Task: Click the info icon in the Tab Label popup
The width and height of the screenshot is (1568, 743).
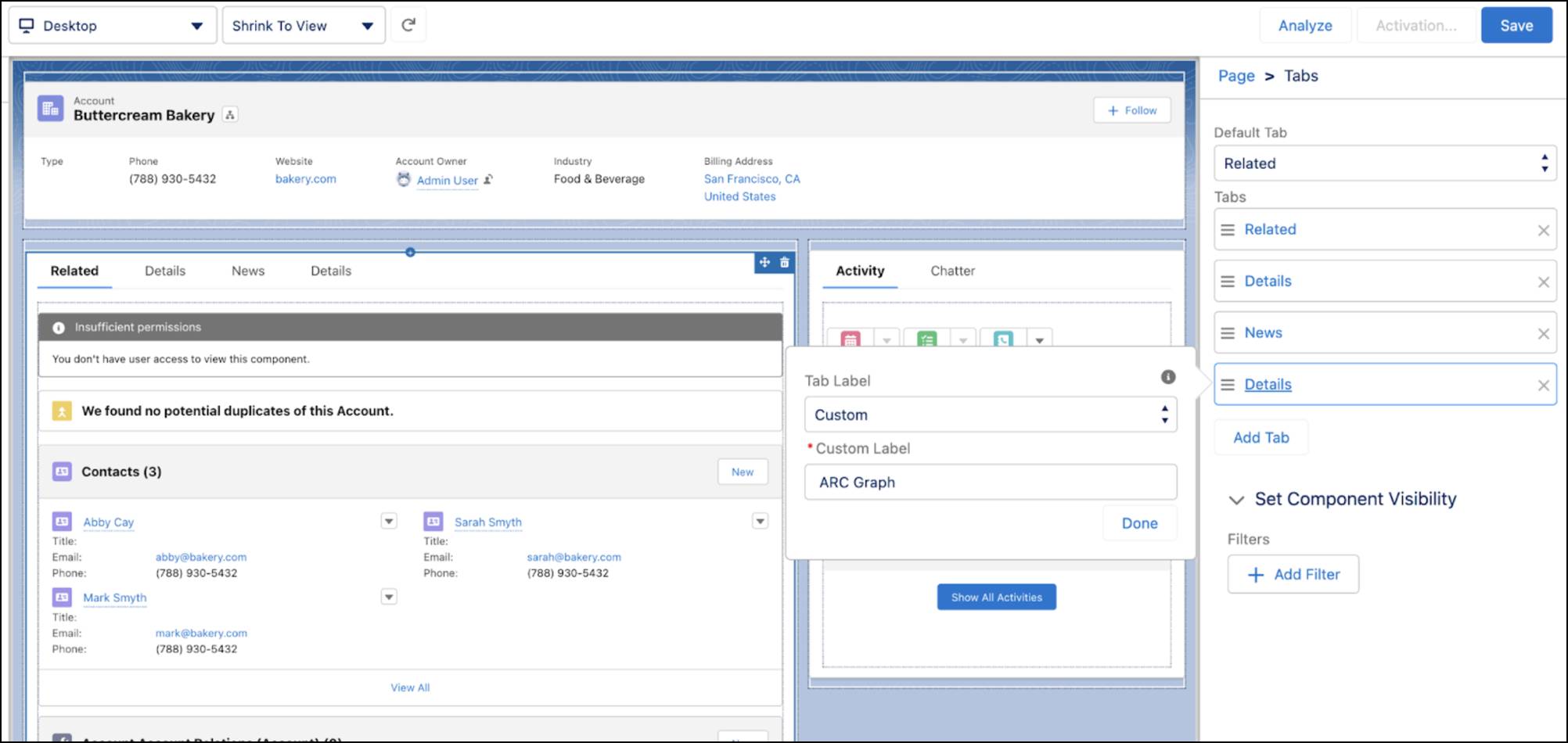Action: point(1168,376)
